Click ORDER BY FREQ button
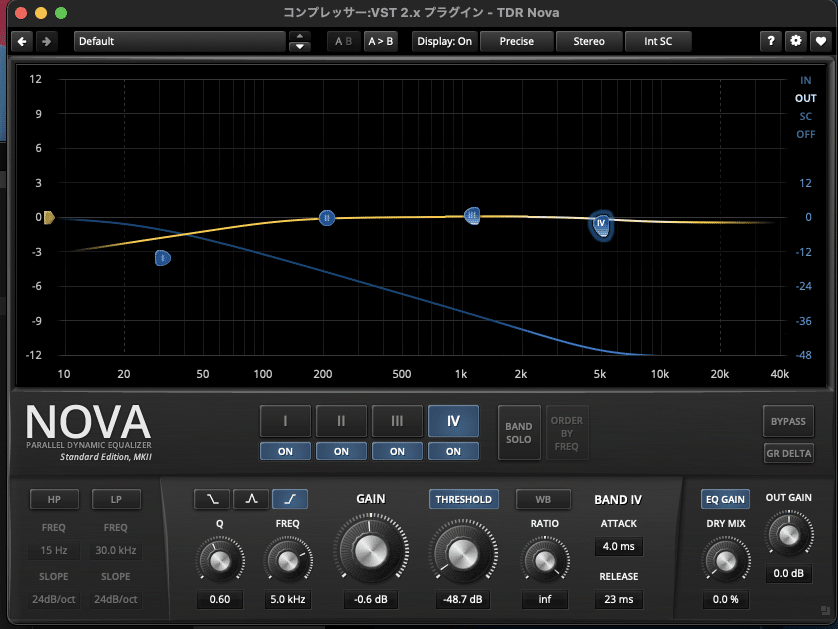This screenshot has width=838, height=629. coord(567,433)
